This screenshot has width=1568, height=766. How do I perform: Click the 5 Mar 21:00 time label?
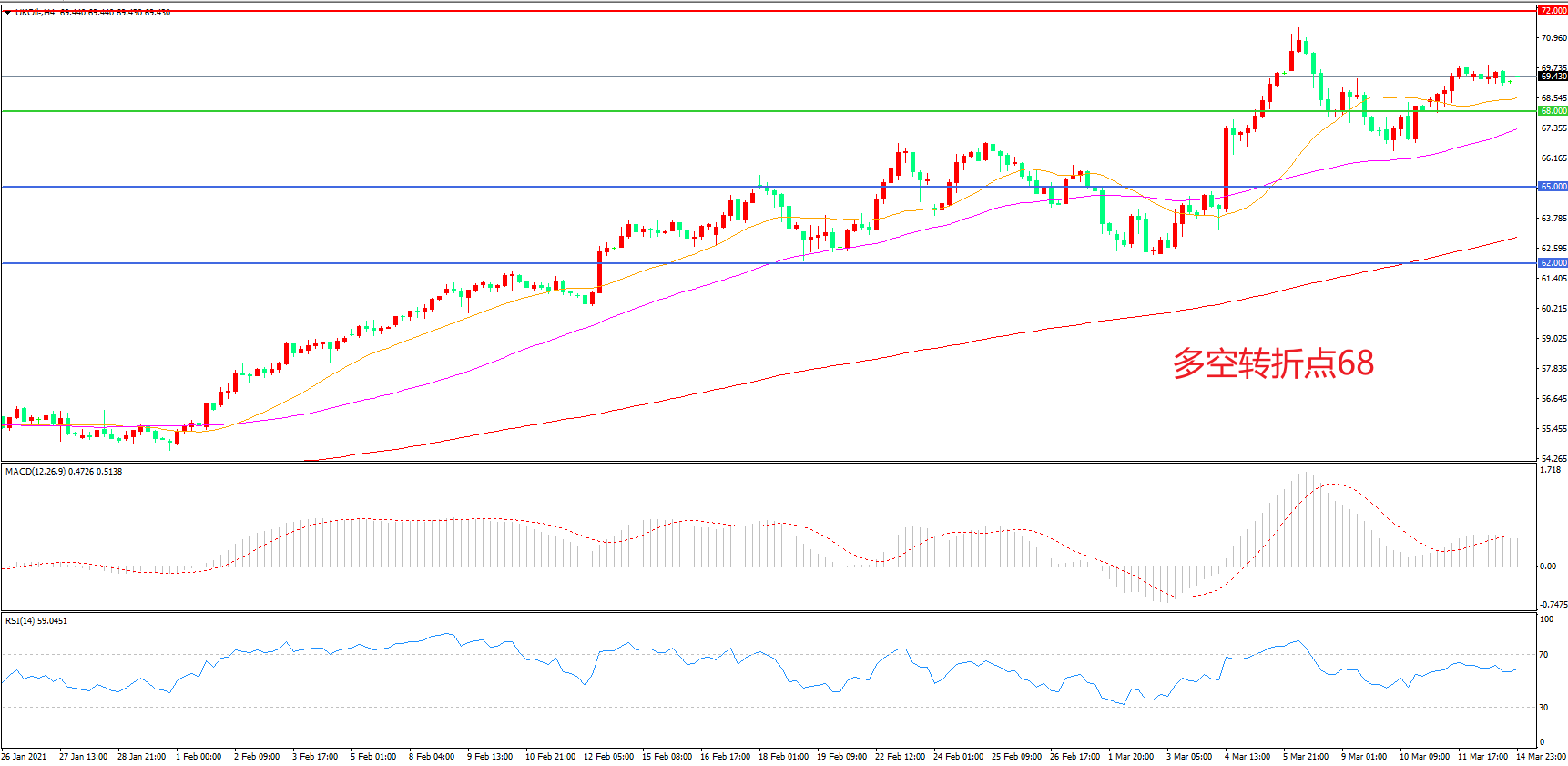1306,757
